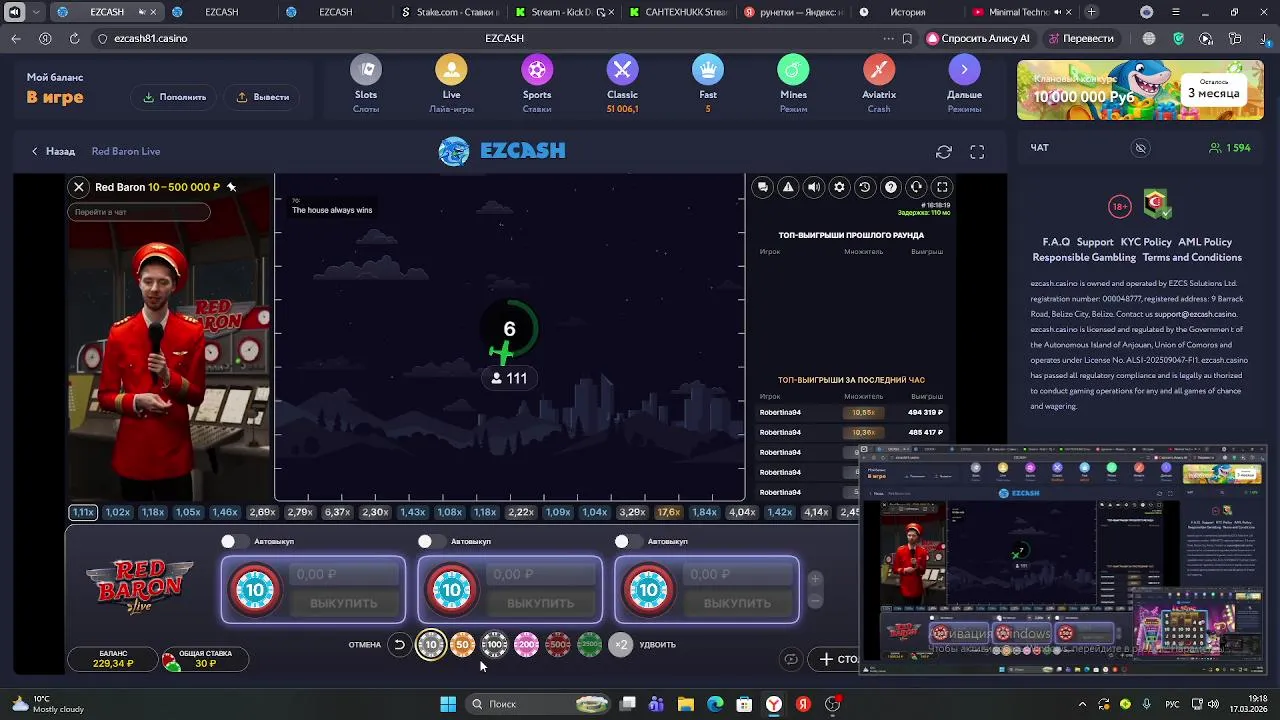This screenshot has height=720, width=1280.
Task: Select the 10 ruble chip
Action: 431,645
